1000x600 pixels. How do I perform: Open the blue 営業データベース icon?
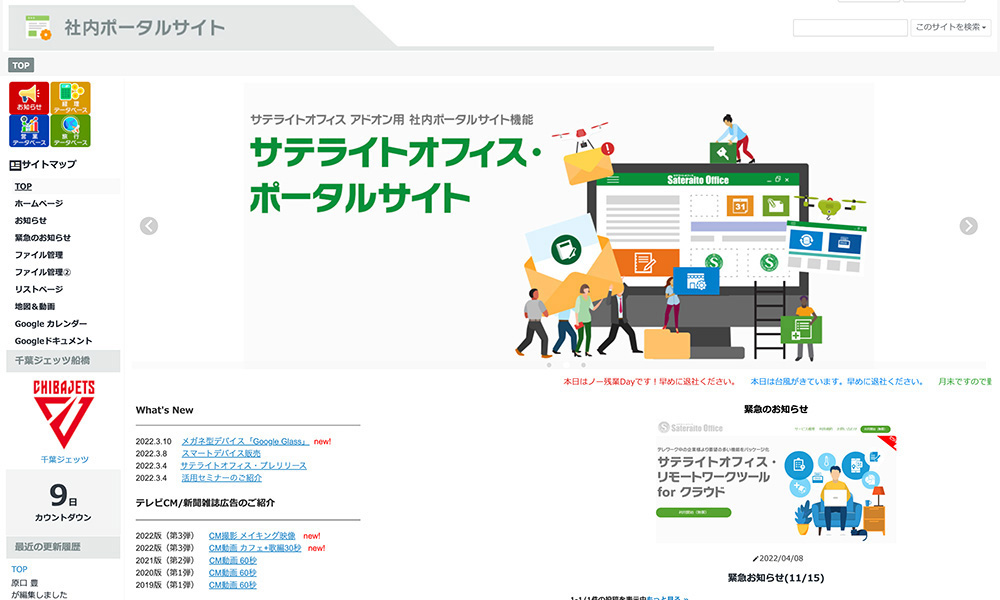click(x=29, y=131)
